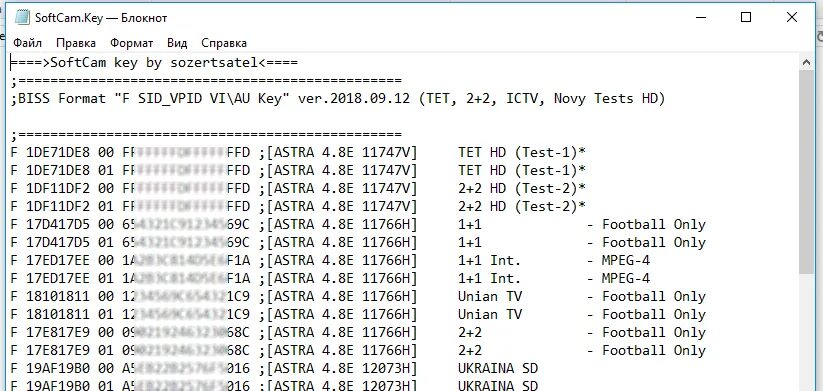Click the 'BISS Format' comment line
This screenshot has width=823, height=391.
coord(338,99)
